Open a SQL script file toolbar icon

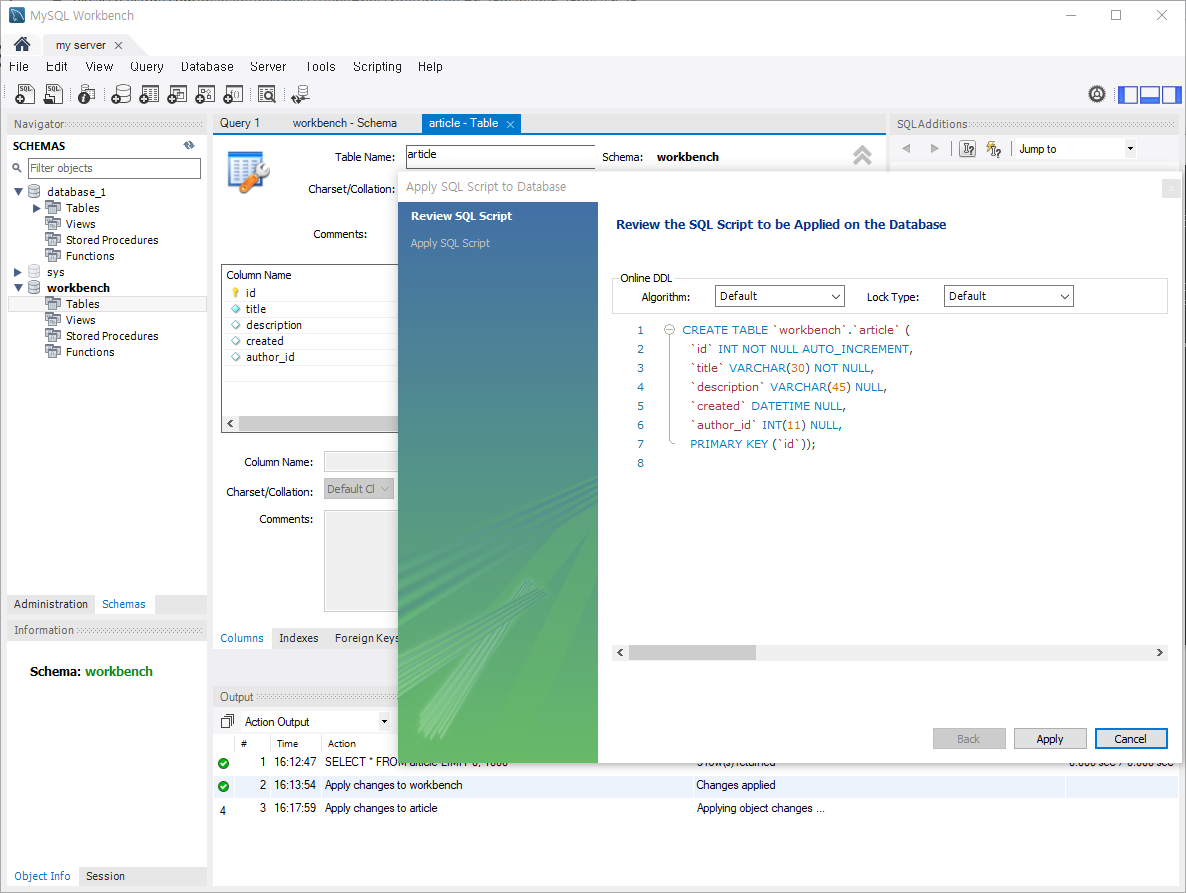(53, 94)
